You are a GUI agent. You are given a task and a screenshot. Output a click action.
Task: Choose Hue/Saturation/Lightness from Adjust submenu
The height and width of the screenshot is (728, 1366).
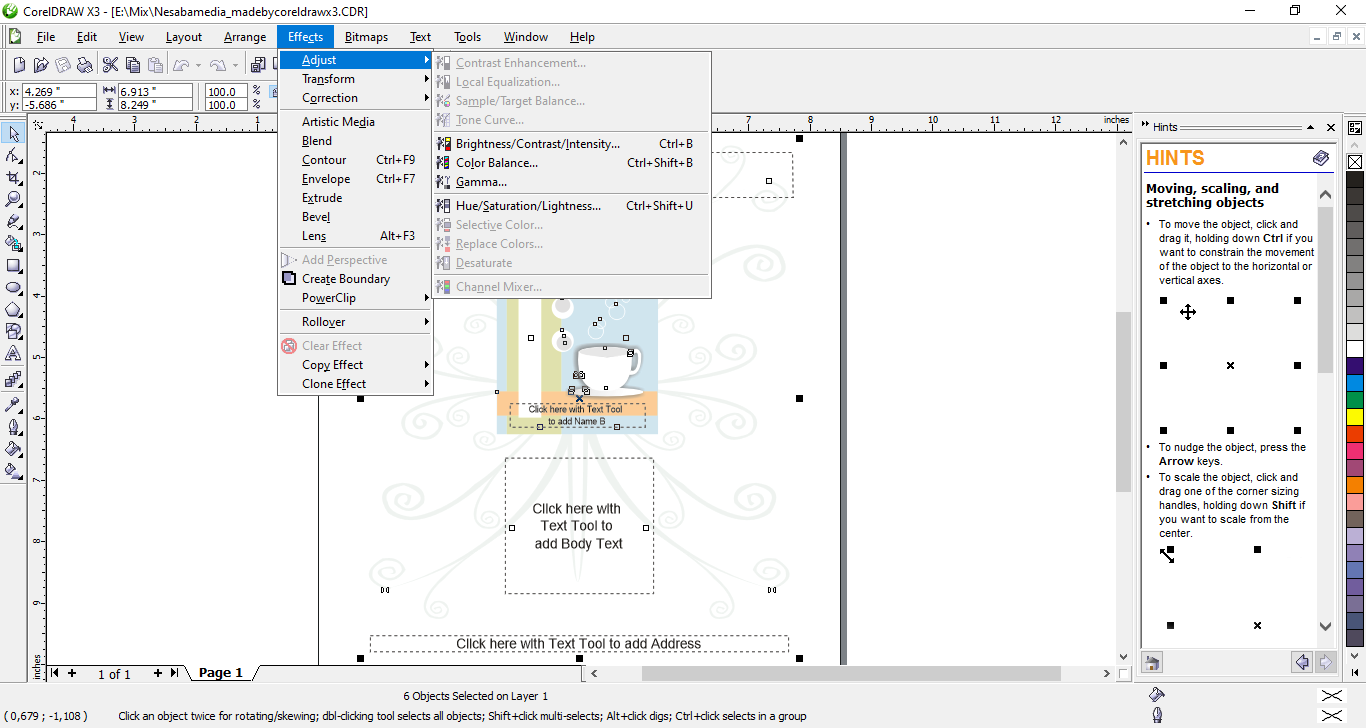point(528,206)
